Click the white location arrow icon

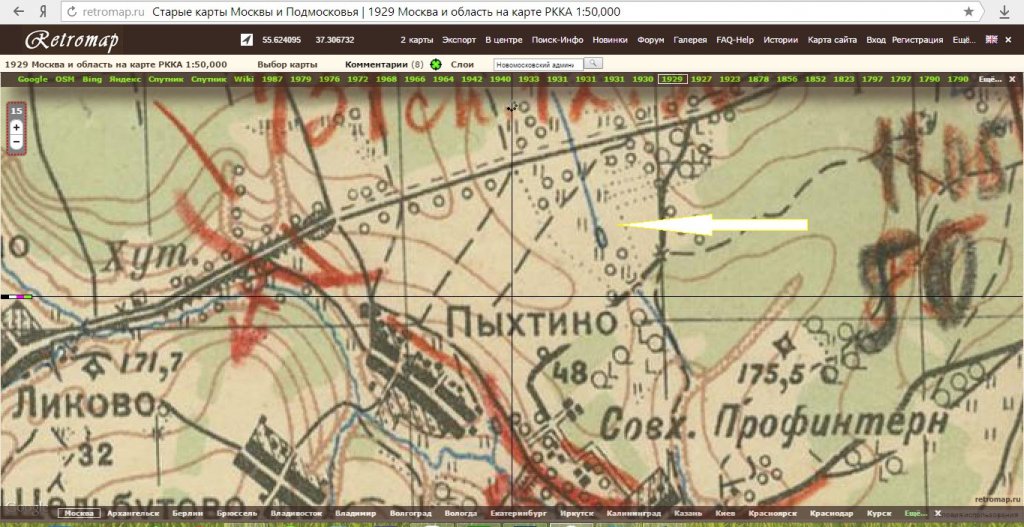coord(246,40)
